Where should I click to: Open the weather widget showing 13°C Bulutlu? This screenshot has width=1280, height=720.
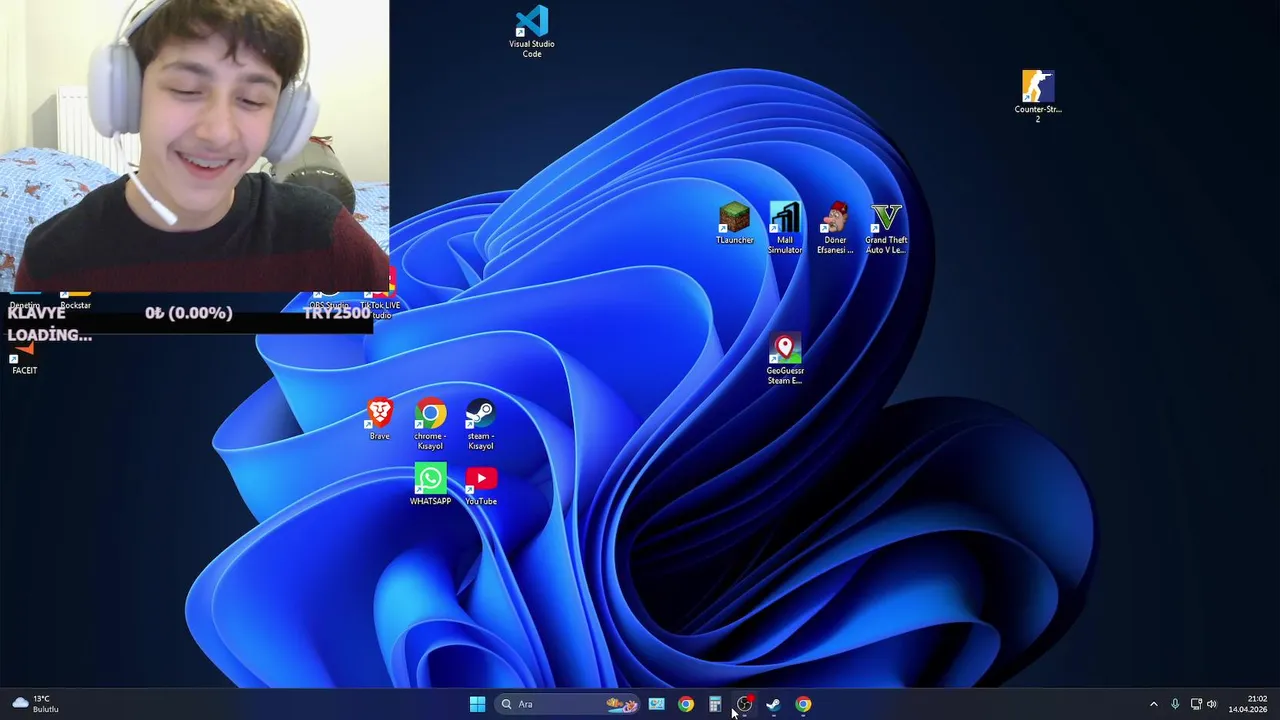[x=36, y=704]
